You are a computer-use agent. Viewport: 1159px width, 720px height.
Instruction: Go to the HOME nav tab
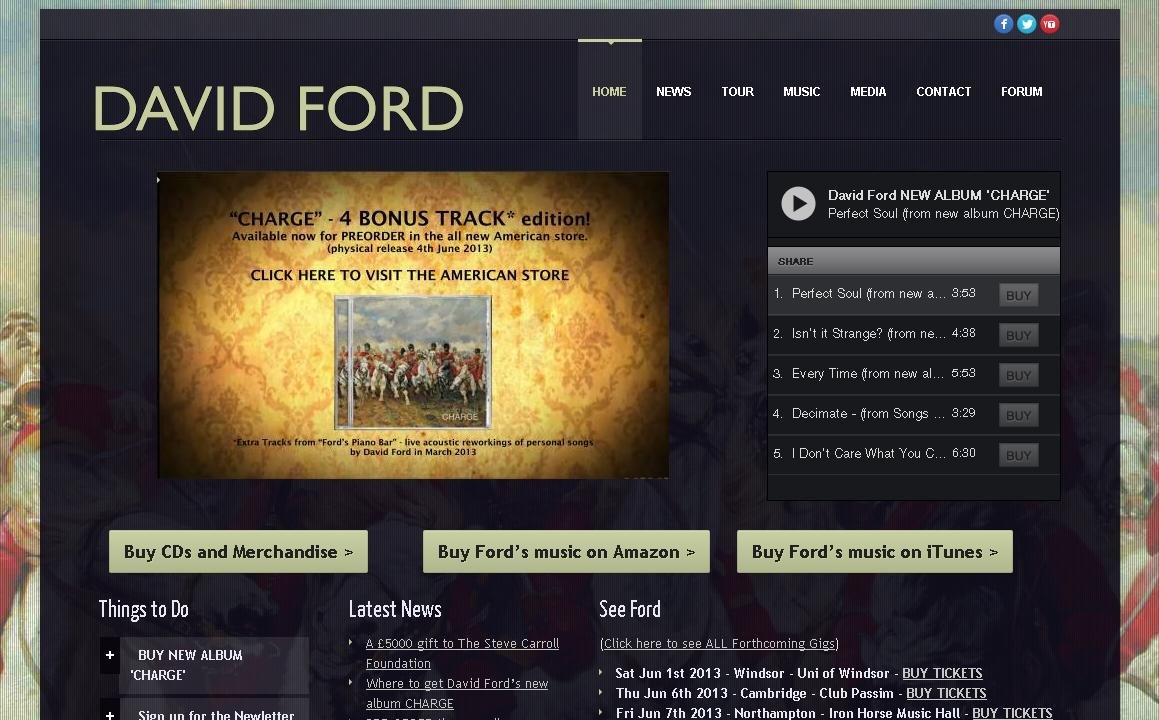[x=609, y=92]
